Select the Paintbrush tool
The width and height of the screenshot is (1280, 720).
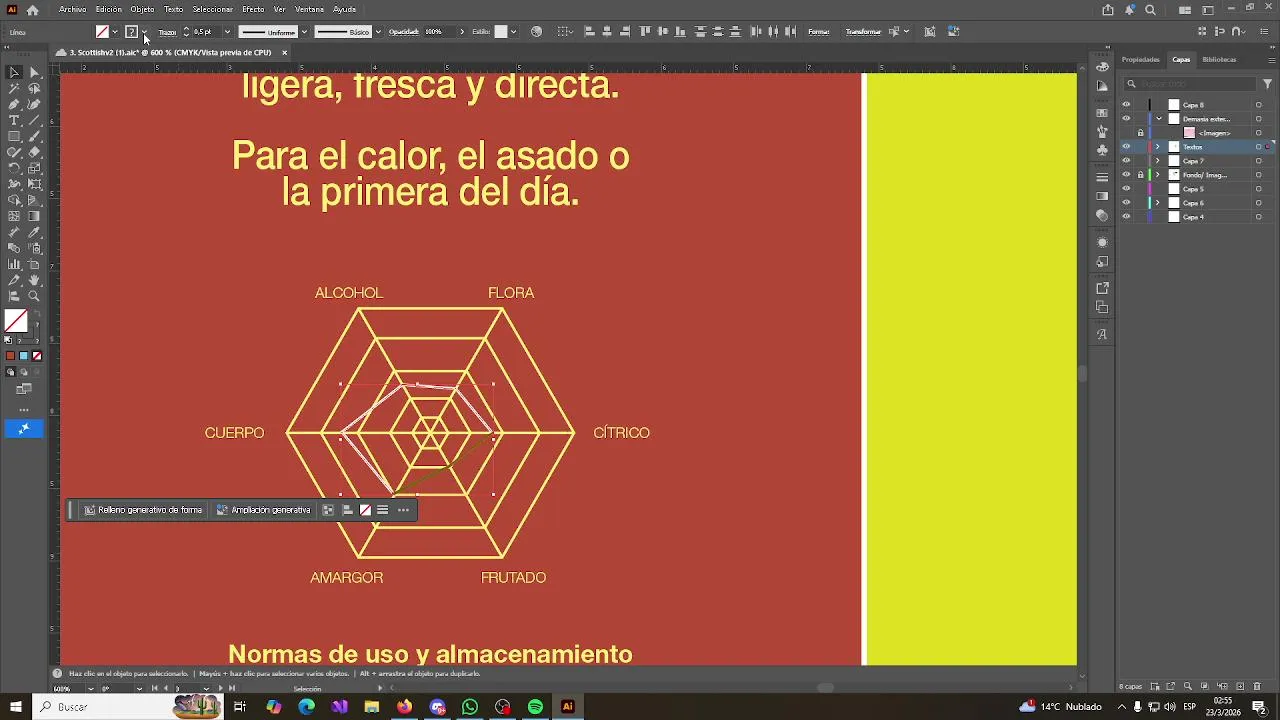click(x=34, y=136)
